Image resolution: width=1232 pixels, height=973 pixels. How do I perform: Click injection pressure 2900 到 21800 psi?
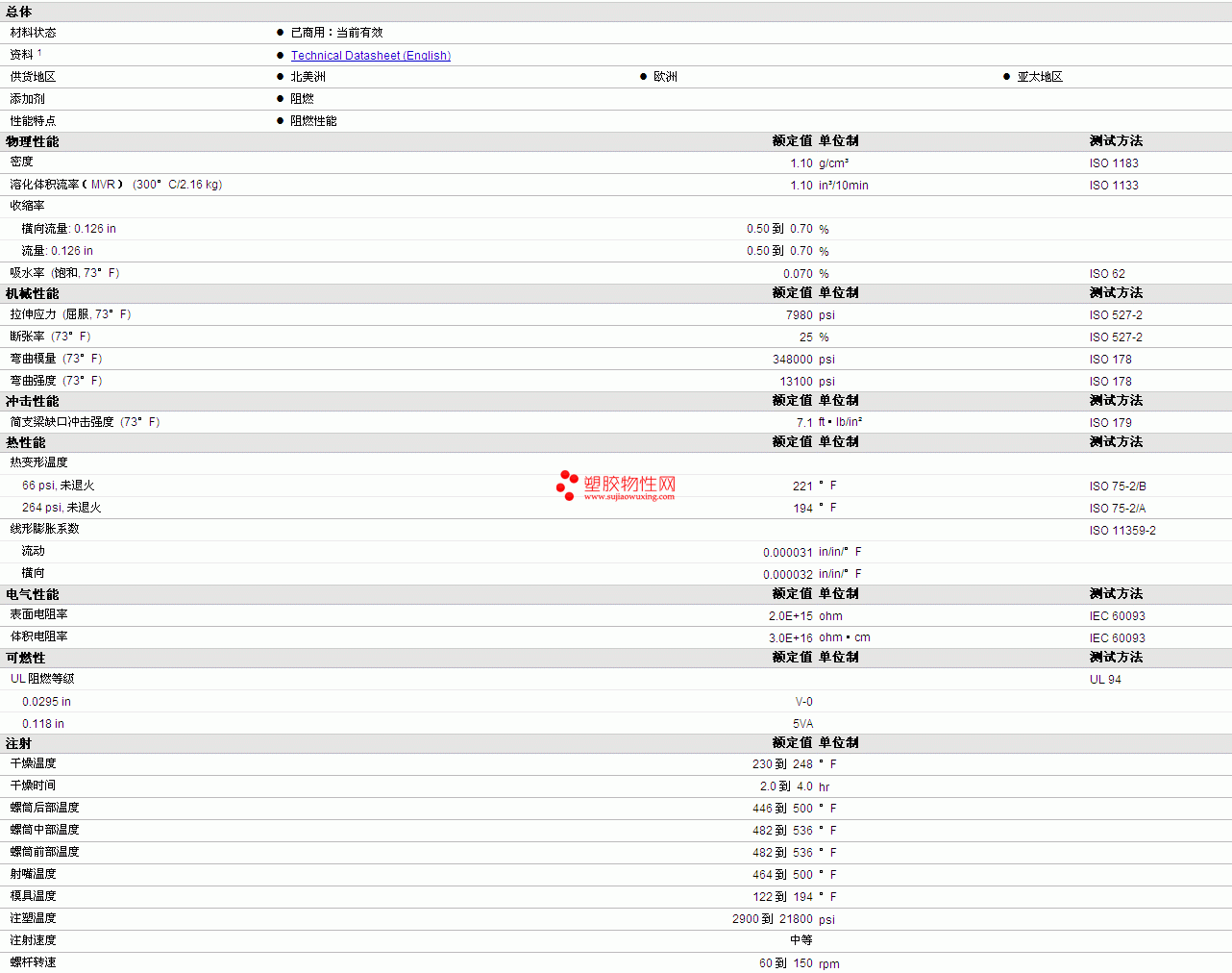coord(783,919)
